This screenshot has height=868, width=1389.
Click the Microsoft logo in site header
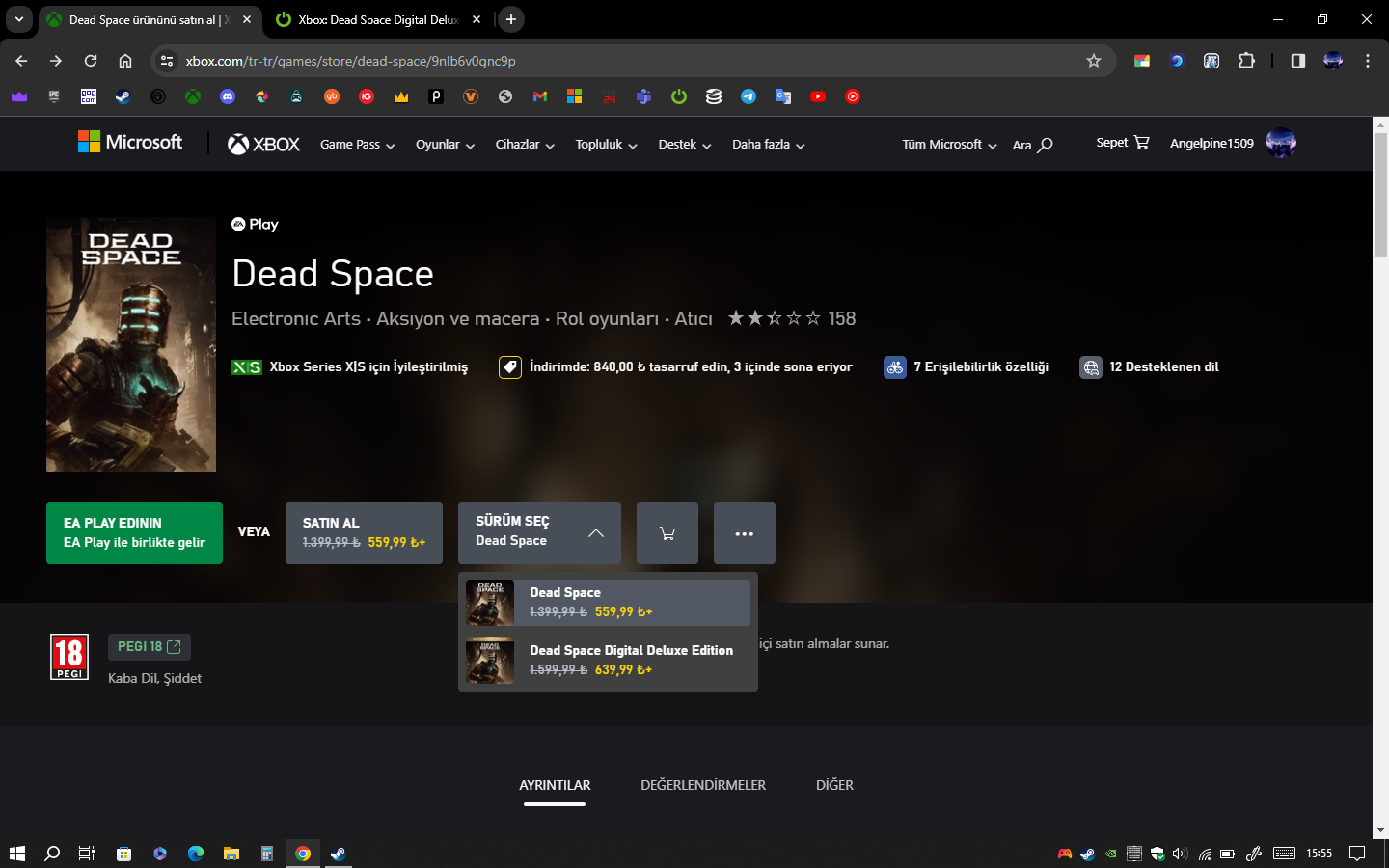tap(130, 143)
